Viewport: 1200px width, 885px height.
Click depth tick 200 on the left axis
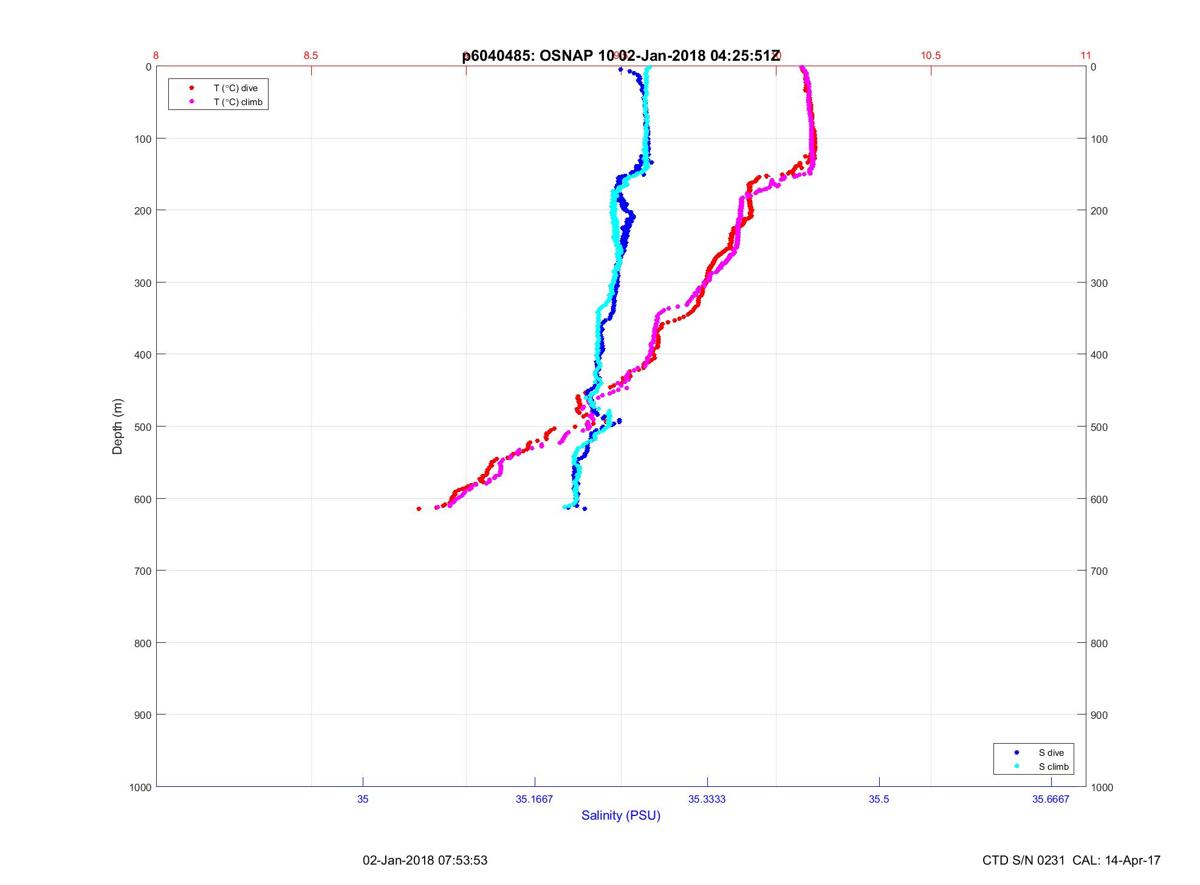142,211
